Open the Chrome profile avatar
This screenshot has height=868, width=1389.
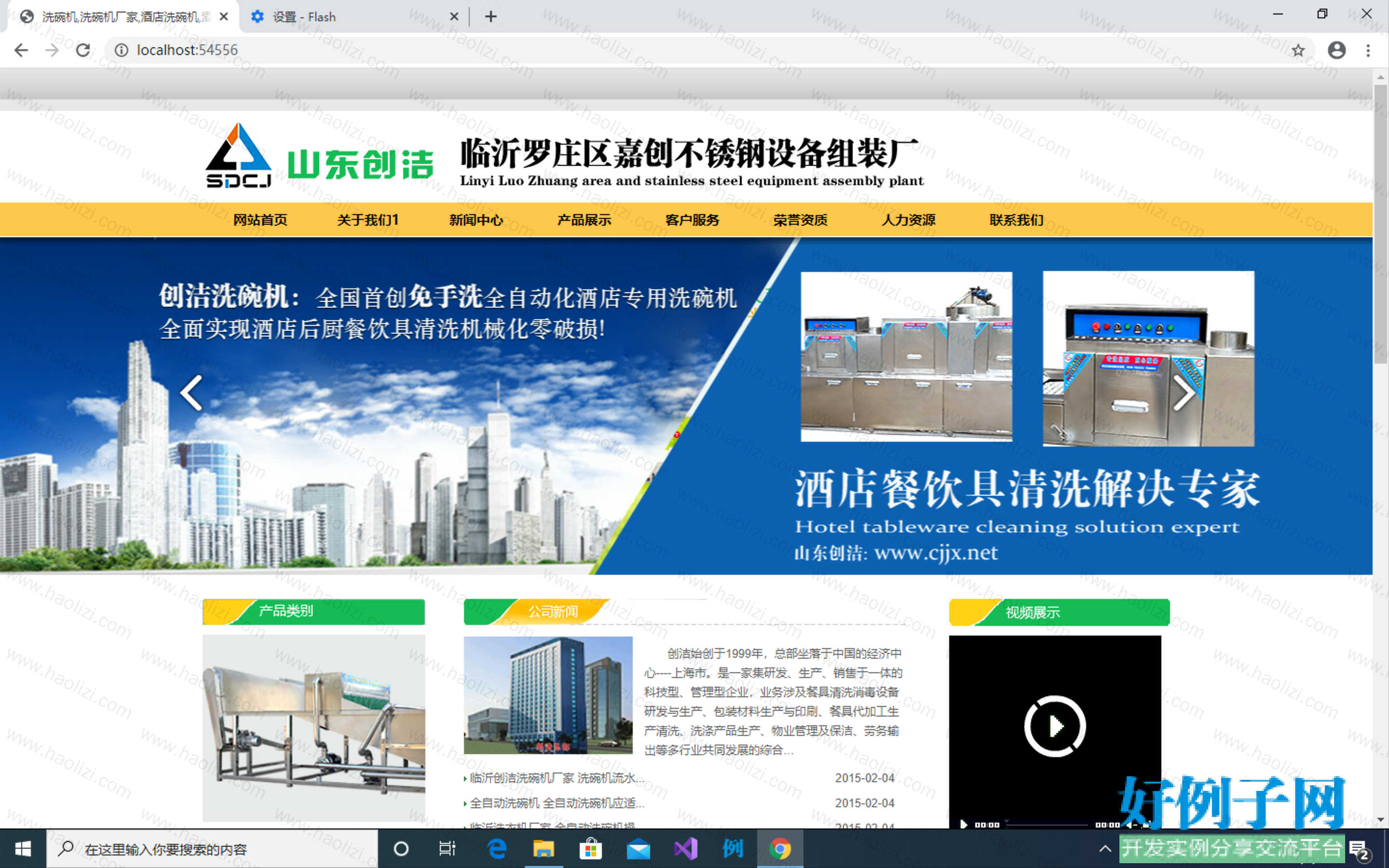tap(1337, 51)
